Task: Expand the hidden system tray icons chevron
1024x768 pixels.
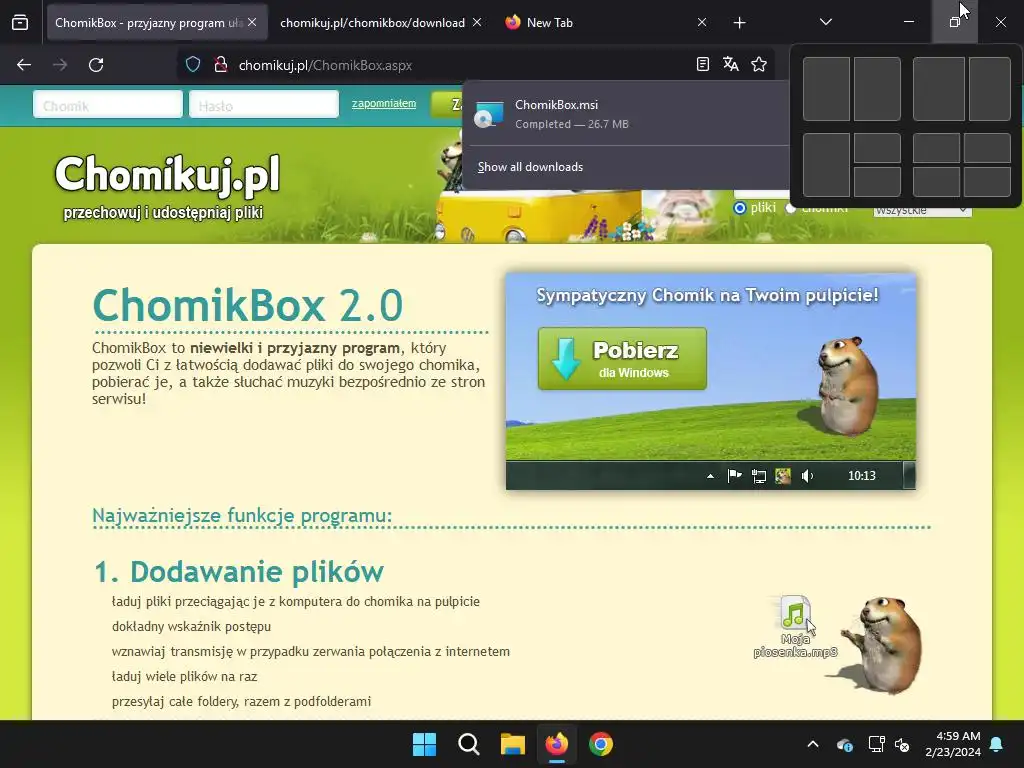Action: point(813,744)
